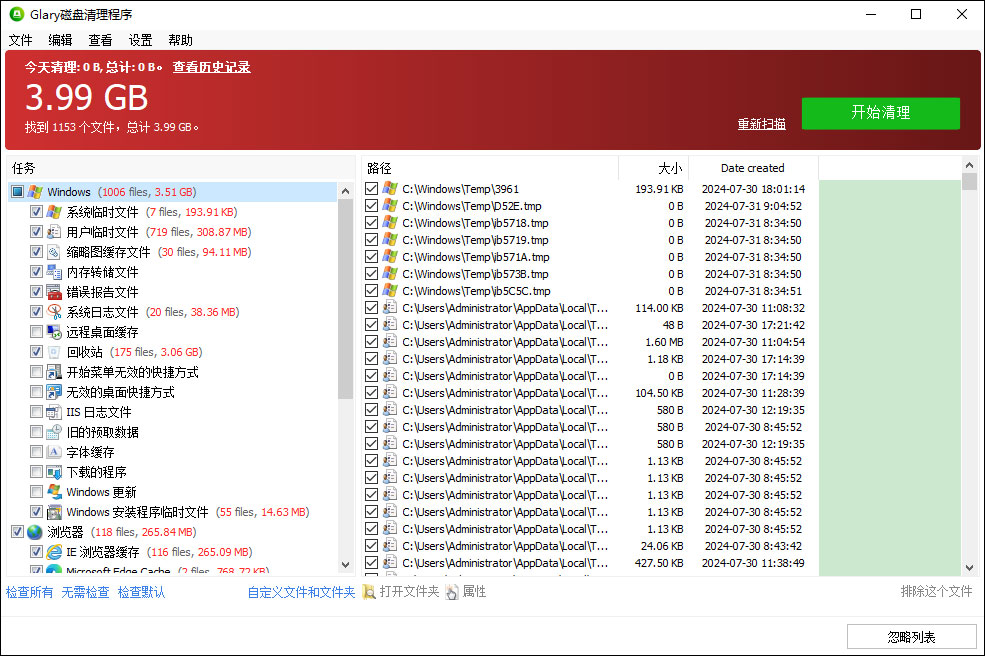Sort by the Date created column header
This screenshot has height=656, width=985.
[753, 168]
